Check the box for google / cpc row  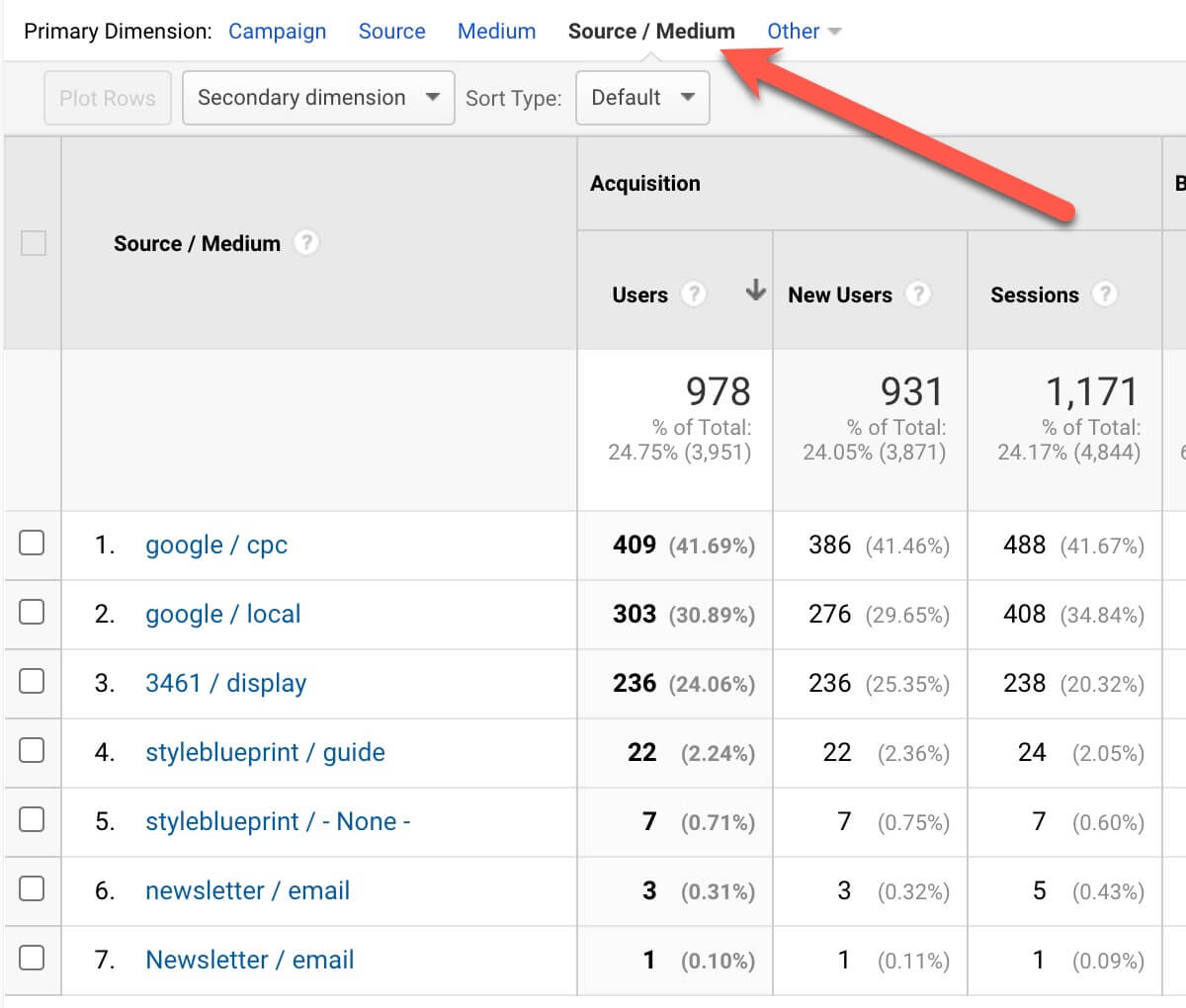pyautogui.click(x=32, y=543)
